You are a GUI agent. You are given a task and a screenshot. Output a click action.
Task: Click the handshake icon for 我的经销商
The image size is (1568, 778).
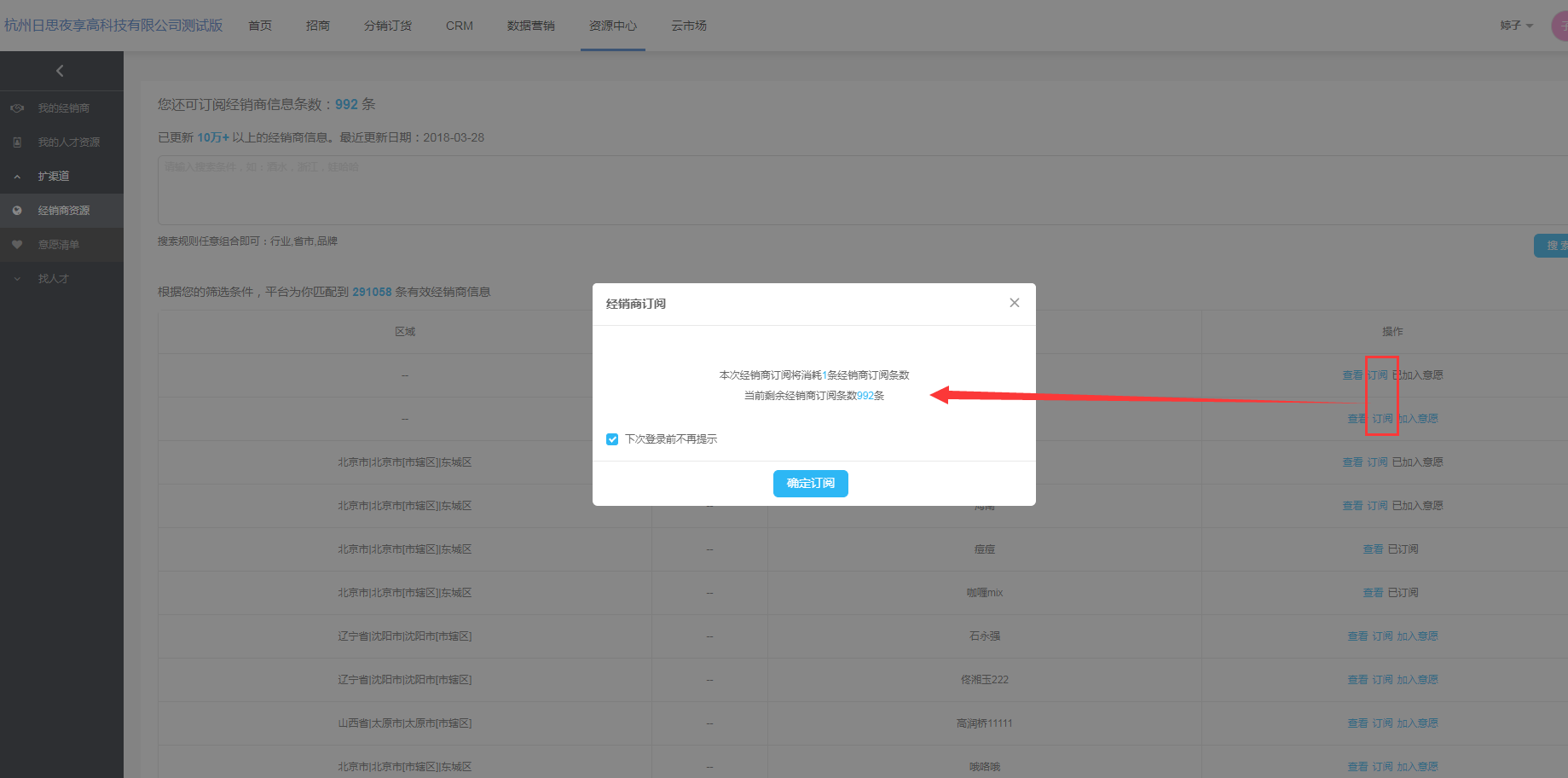click(17, 108)
